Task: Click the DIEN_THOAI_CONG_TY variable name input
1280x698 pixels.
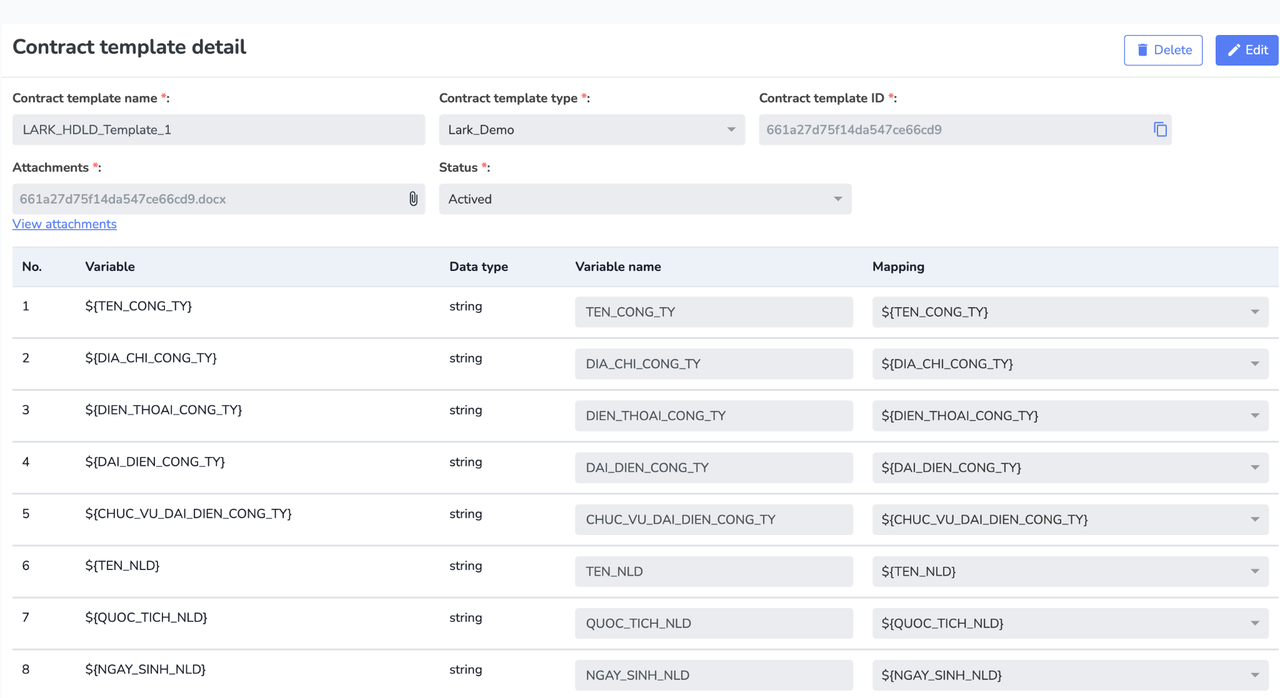Action: click(713, 415)
